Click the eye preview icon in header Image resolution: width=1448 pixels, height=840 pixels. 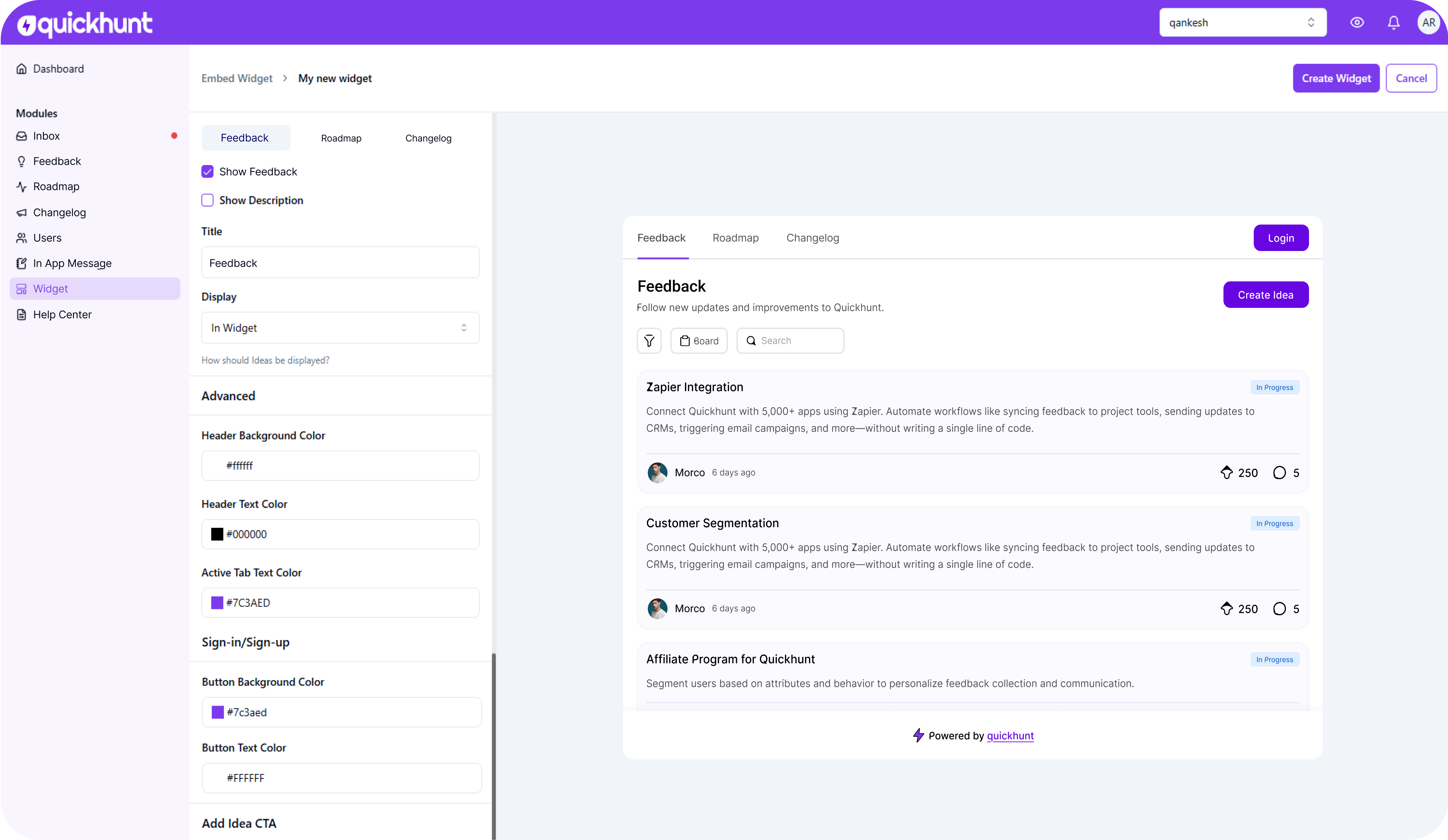pos(1357,22)
